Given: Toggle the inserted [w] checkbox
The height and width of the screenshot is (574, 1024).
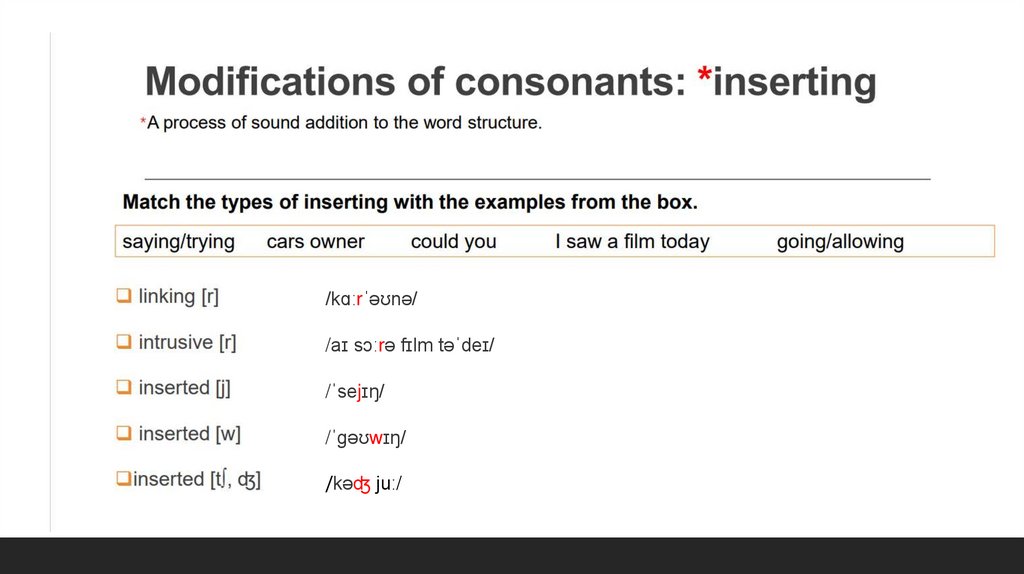Looking at the screenshot, I should (123, 433).
